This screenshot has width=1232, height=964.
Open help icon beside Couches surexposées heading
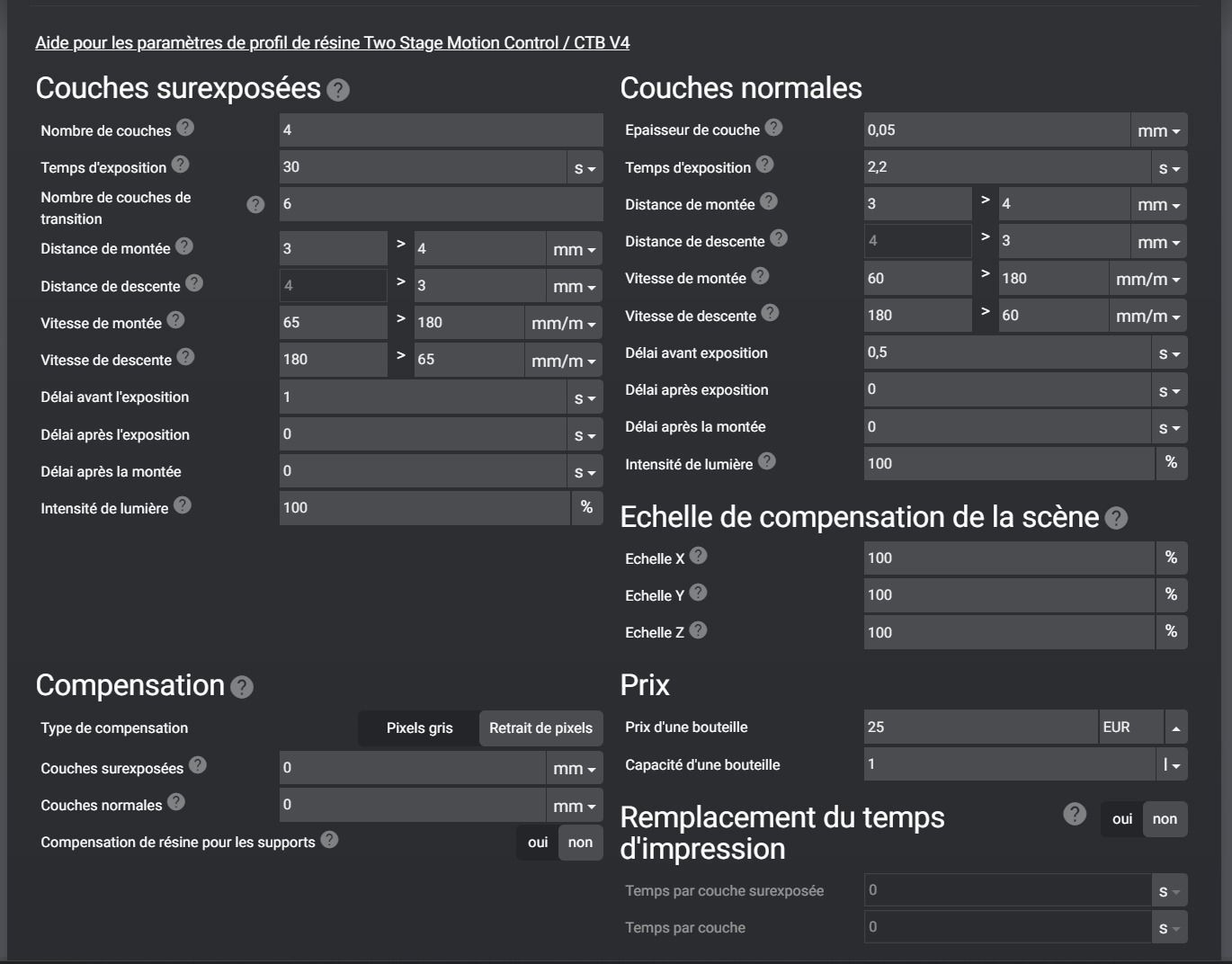(338, 90)
